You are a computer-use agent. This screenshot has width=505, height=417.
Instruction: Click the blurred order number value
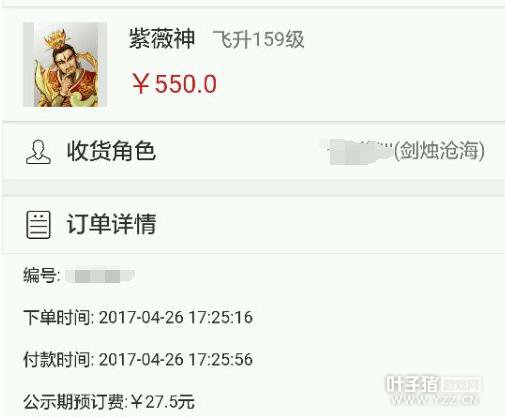pyautogui.click(x=100, y=276)
